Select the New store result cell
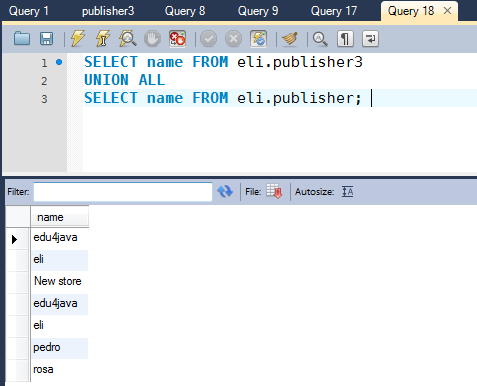Image resolution: width=477 pixels, height=386 pixels. pyautogui.click(x=59, y=281)
